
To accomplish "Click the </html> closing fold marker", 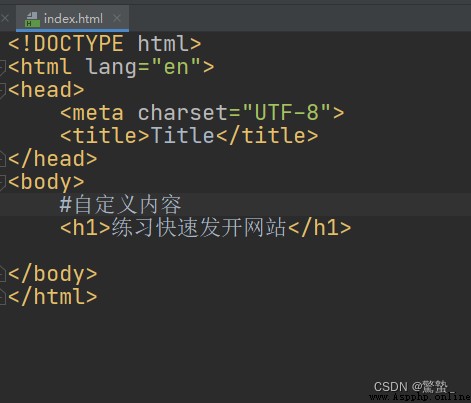I will tap(2, 297).
